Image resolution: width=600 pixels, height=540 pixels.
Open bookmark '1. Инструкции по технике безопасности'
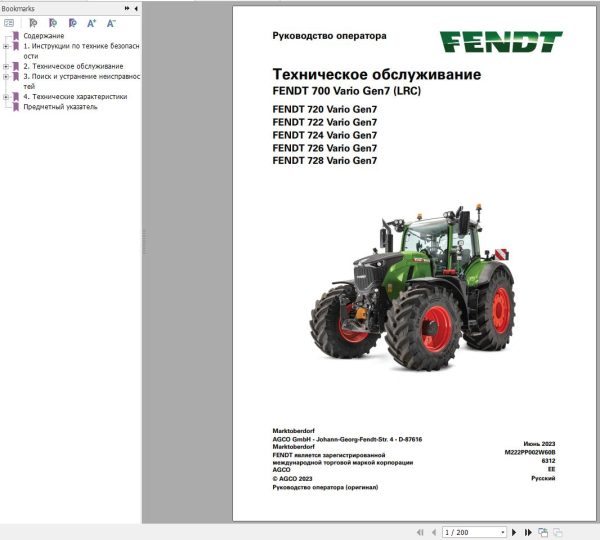point(82,51)
